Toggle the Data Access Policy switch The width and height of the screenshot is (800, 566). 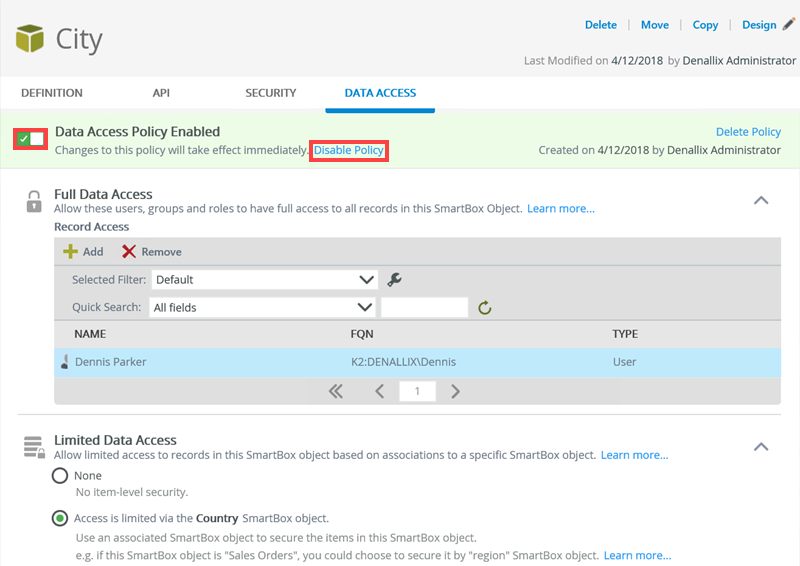(x=31, y=139)
